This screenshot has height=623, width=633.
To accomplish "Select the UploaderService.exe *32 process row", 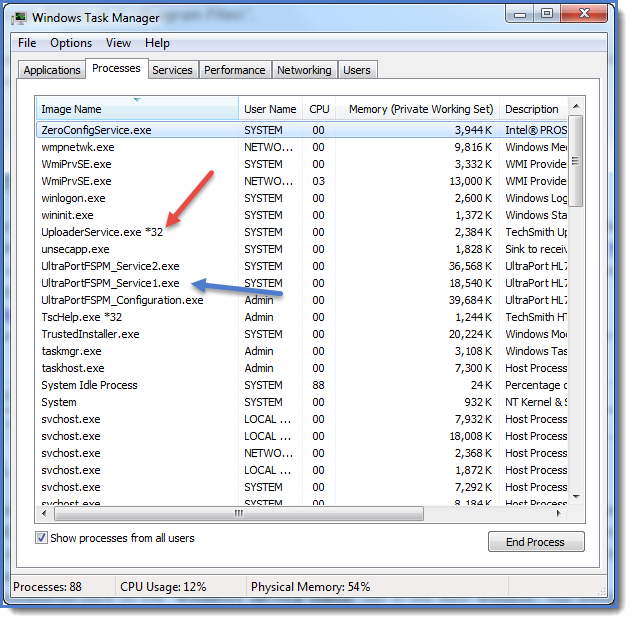I will coord(102,232).
